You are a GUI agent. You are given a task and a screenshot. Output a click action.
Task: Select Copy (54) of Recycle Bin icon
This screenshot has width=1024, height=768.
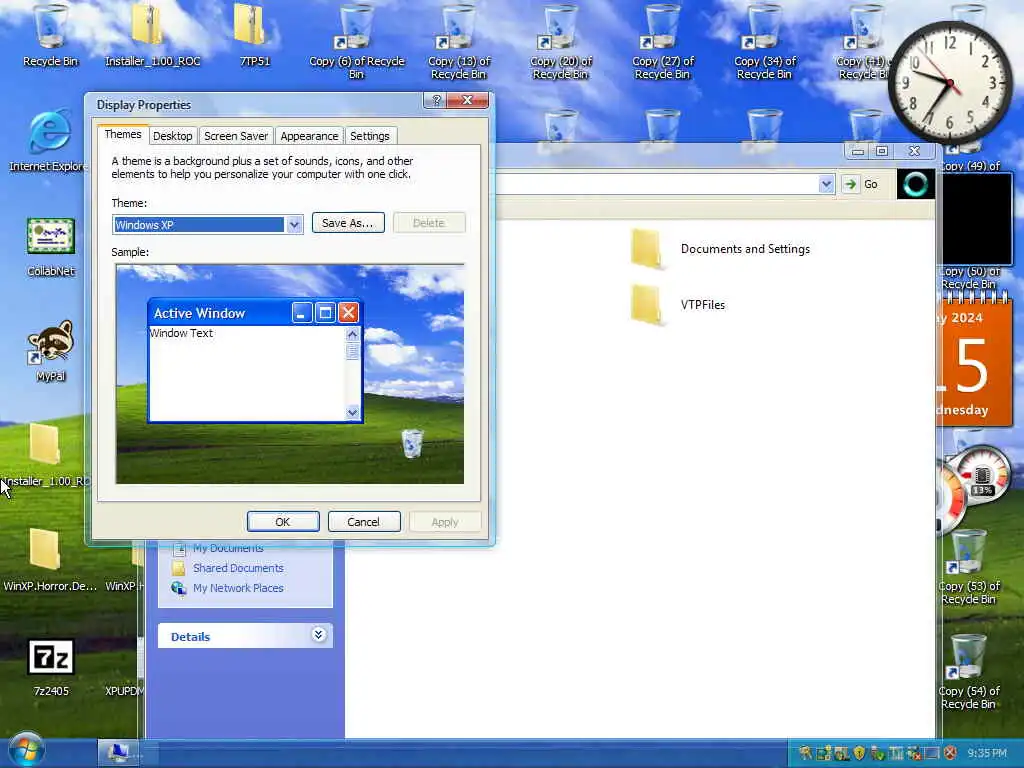tap(968, 673)
